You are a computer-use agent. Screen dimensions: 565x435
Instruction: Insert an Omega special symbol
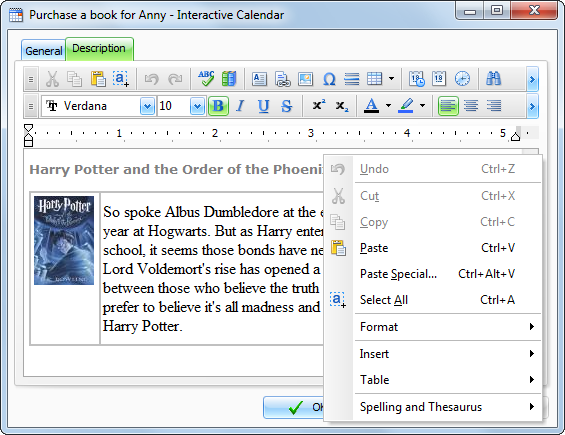click(x=329, y=79)
